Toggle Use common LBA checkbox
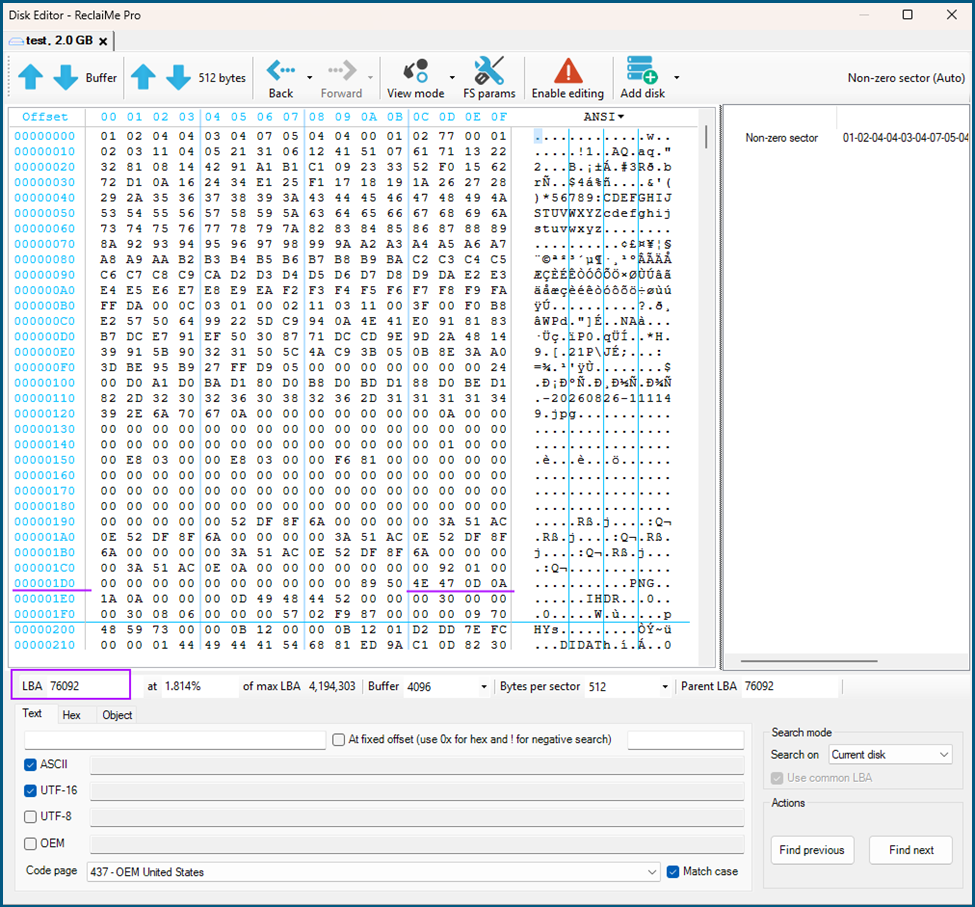 click(x=777, y=778)
